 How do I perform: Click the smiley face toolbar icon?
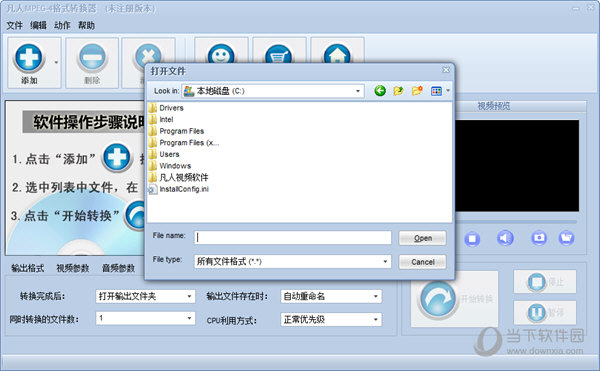click(x=221, y=55)
